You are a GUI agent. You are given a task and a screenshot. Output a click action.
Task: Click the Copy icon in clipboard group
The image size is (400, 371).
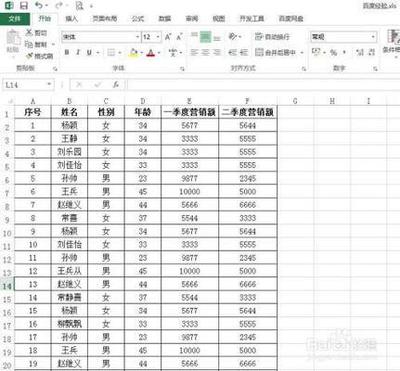(x=29, y=44)
